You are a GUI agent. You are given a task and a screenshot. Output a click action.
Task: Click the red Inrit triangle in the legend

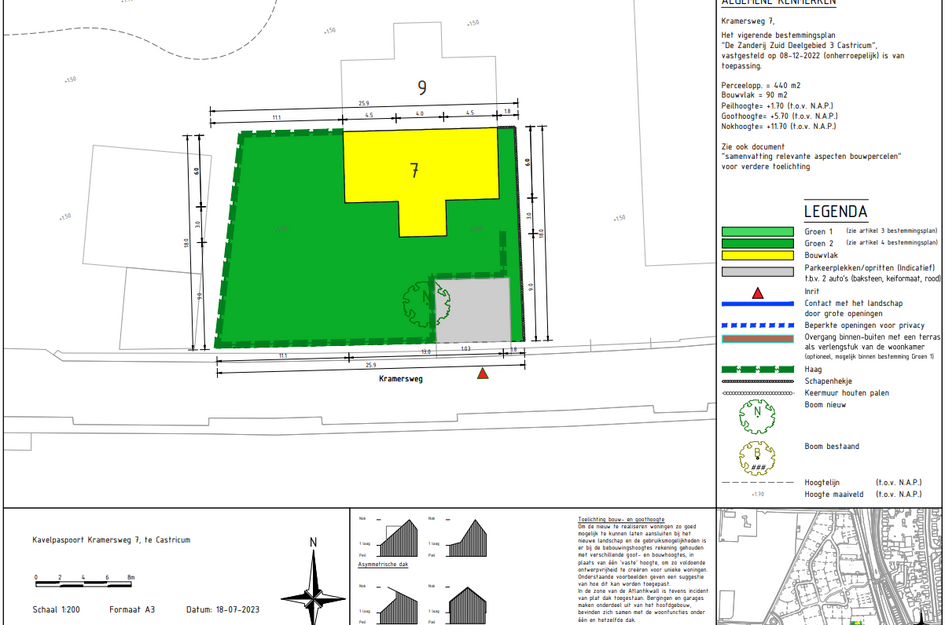coord(758,294)
